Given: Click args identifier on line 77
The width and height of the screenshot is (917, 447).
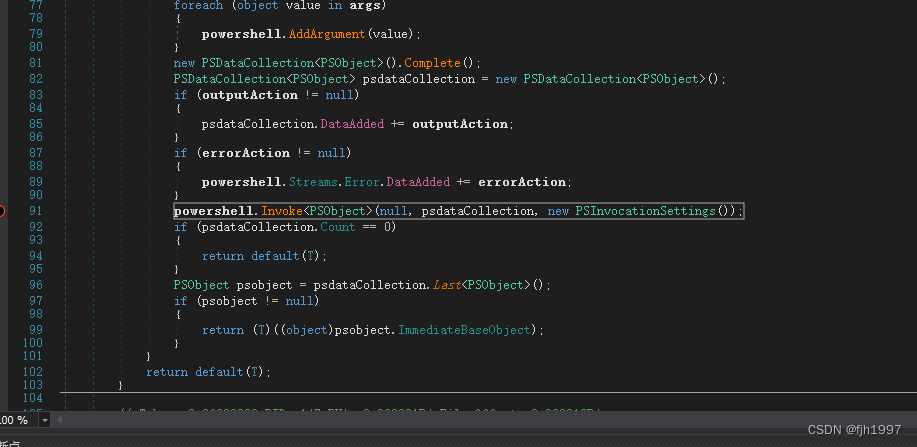Looking at the screenshot, I should coord(365,5).
